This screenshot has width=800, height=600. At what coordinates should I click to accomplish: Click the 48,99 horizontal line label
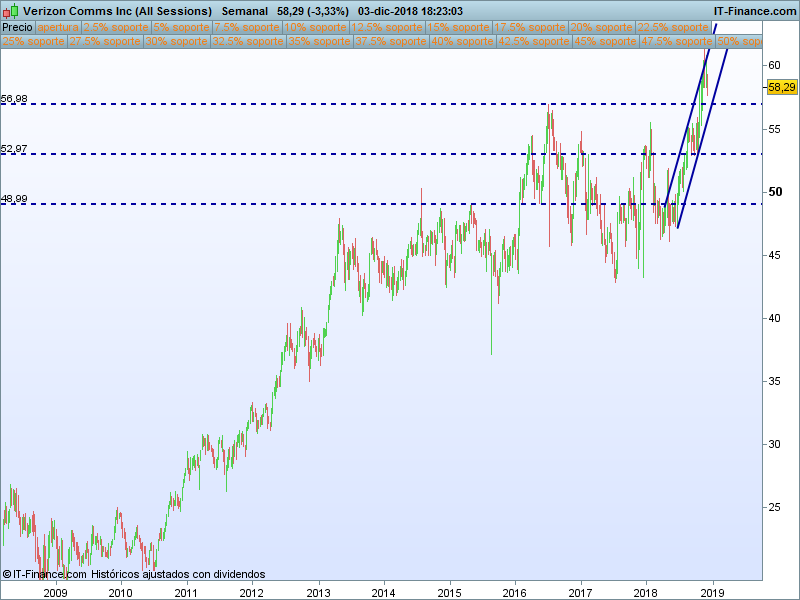tap(14, 198)
